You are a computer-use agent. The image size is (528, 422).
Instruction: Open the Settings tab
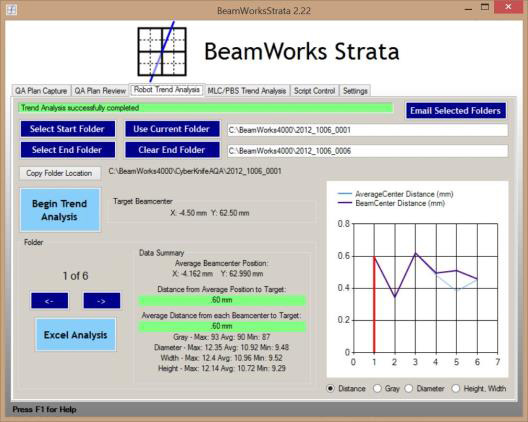click(355, 91)
